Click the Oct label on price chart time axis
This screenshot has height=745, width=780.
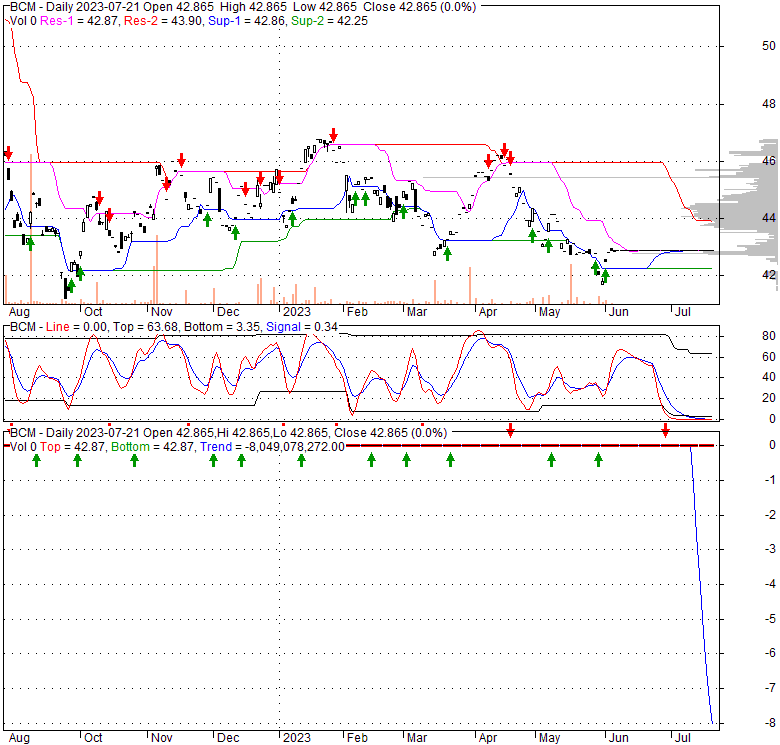pos(93,312)
